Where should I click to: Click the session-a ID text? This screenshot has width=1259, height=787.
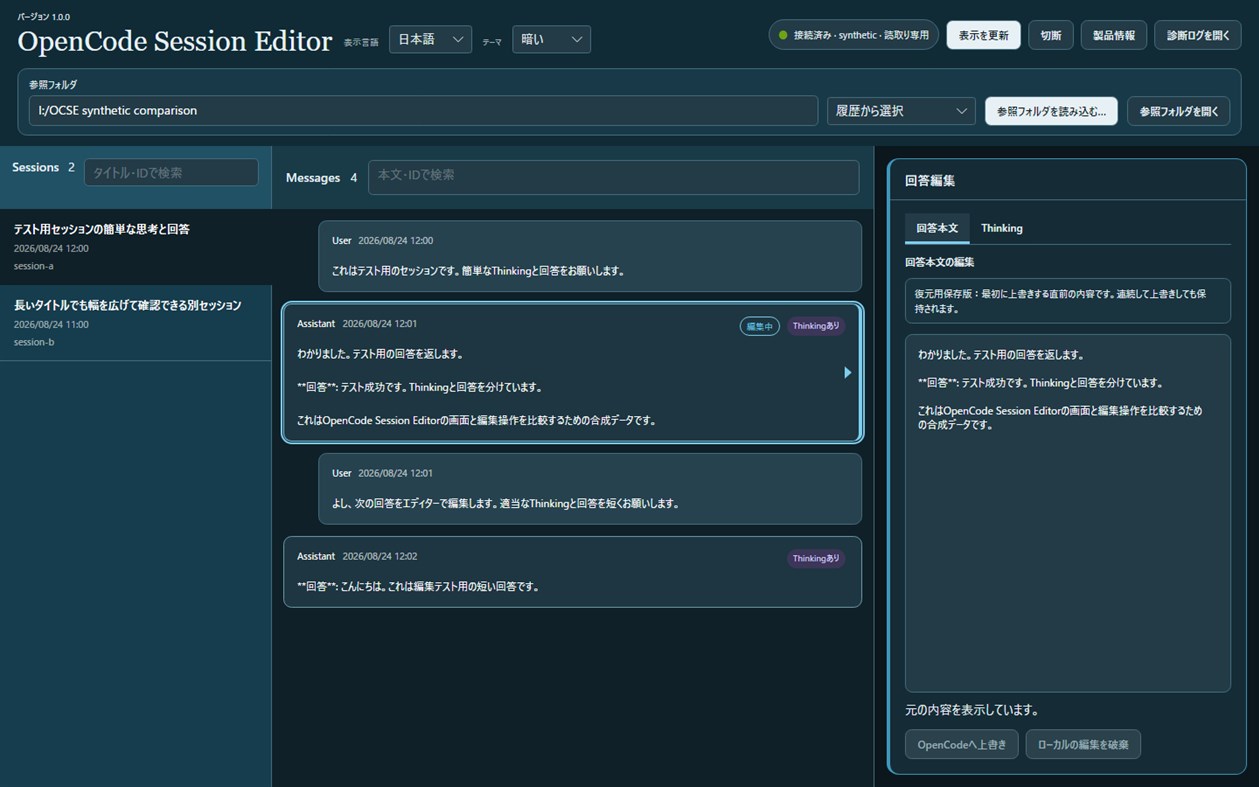(33, 266)
